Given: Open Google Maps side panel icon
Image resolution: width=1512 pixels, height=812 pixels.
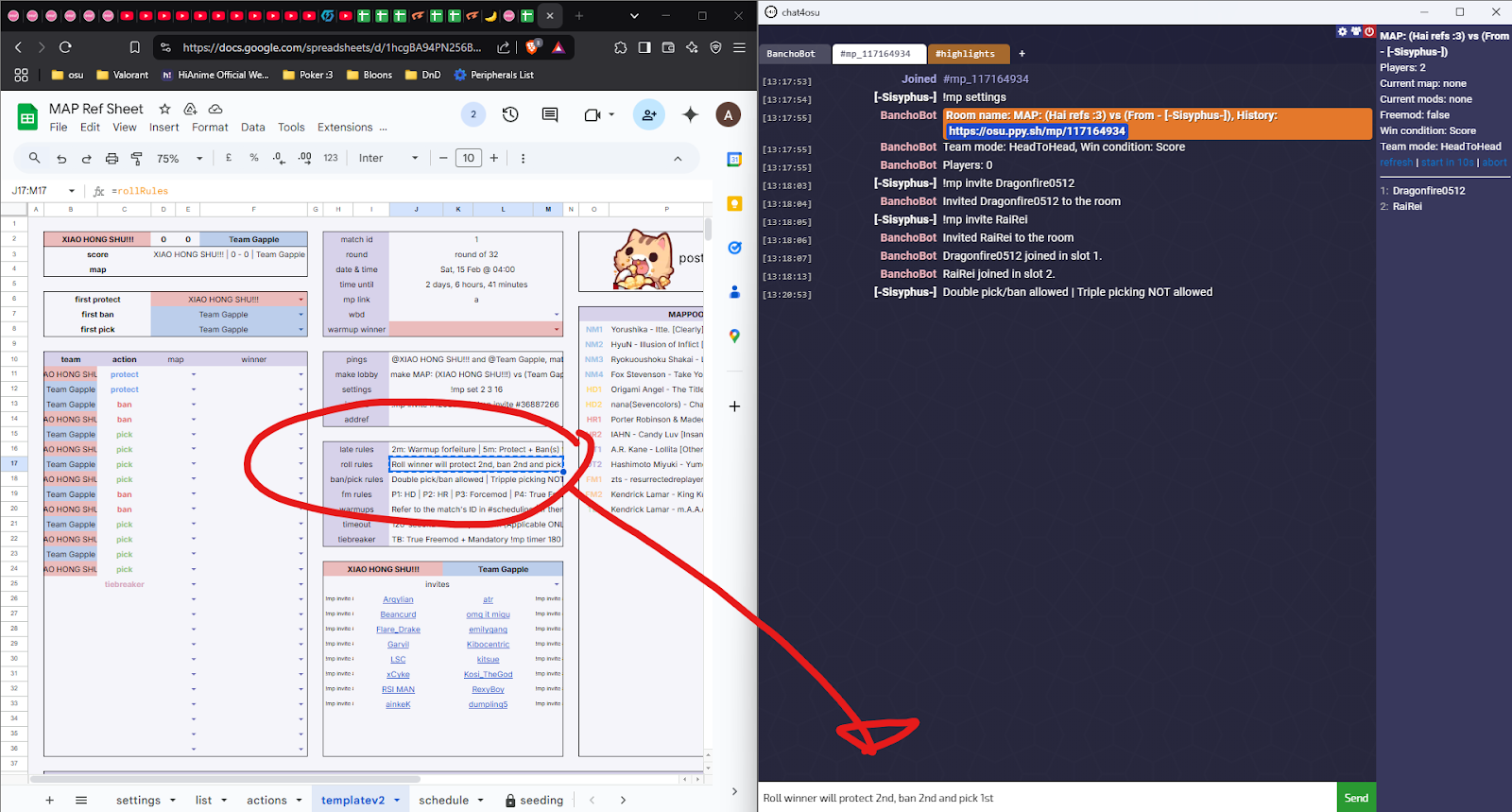Looking at the screenshot, I should [734, 336].
